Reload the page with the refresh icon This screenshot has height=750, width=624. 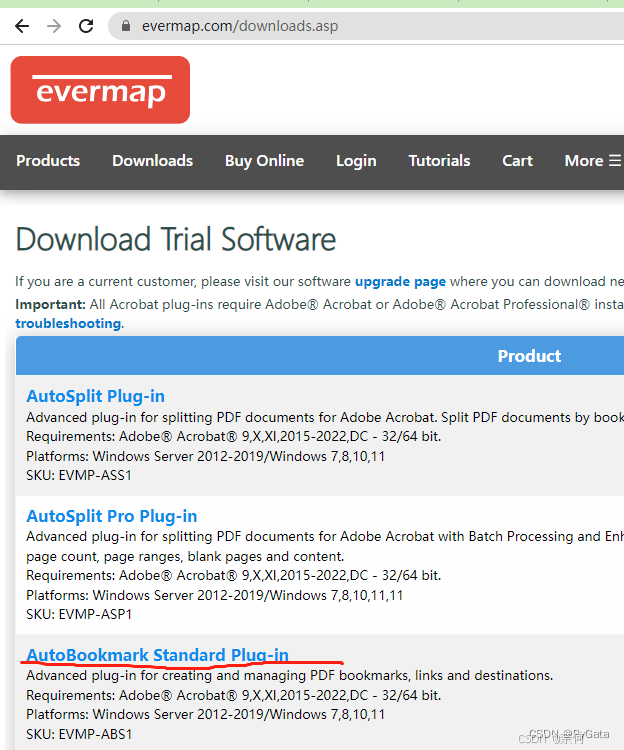click(x=86, y=26)
